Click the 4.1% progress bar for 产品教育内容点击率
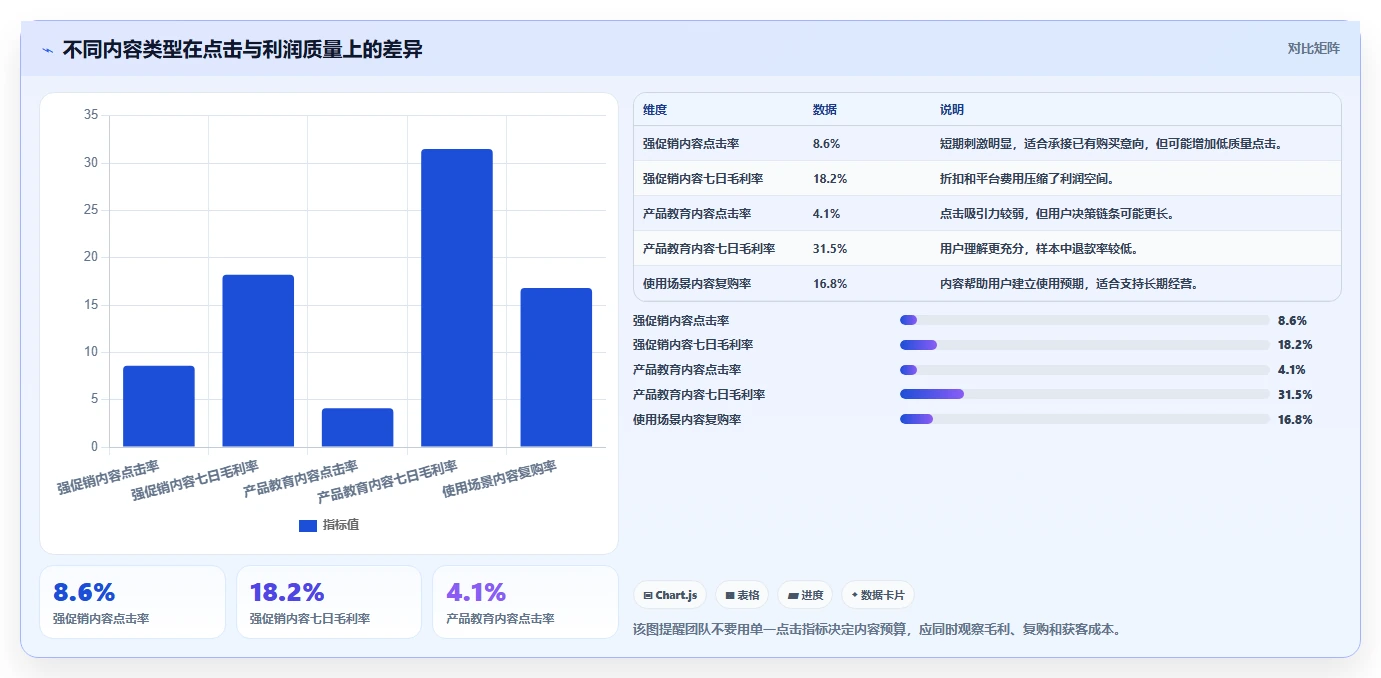This screenshot has width=1381, height=678. tap(1085, 370)
